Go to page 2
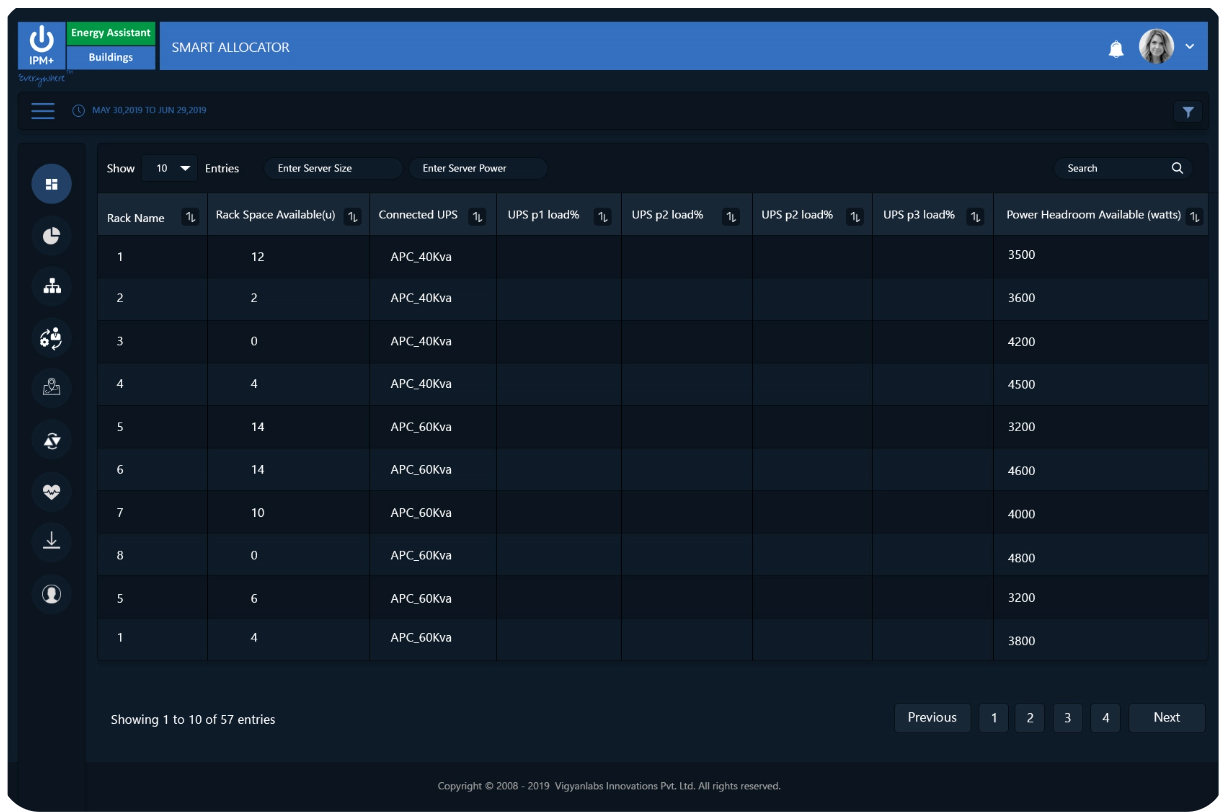The image size is (1227, 812). coord(1030,718)
